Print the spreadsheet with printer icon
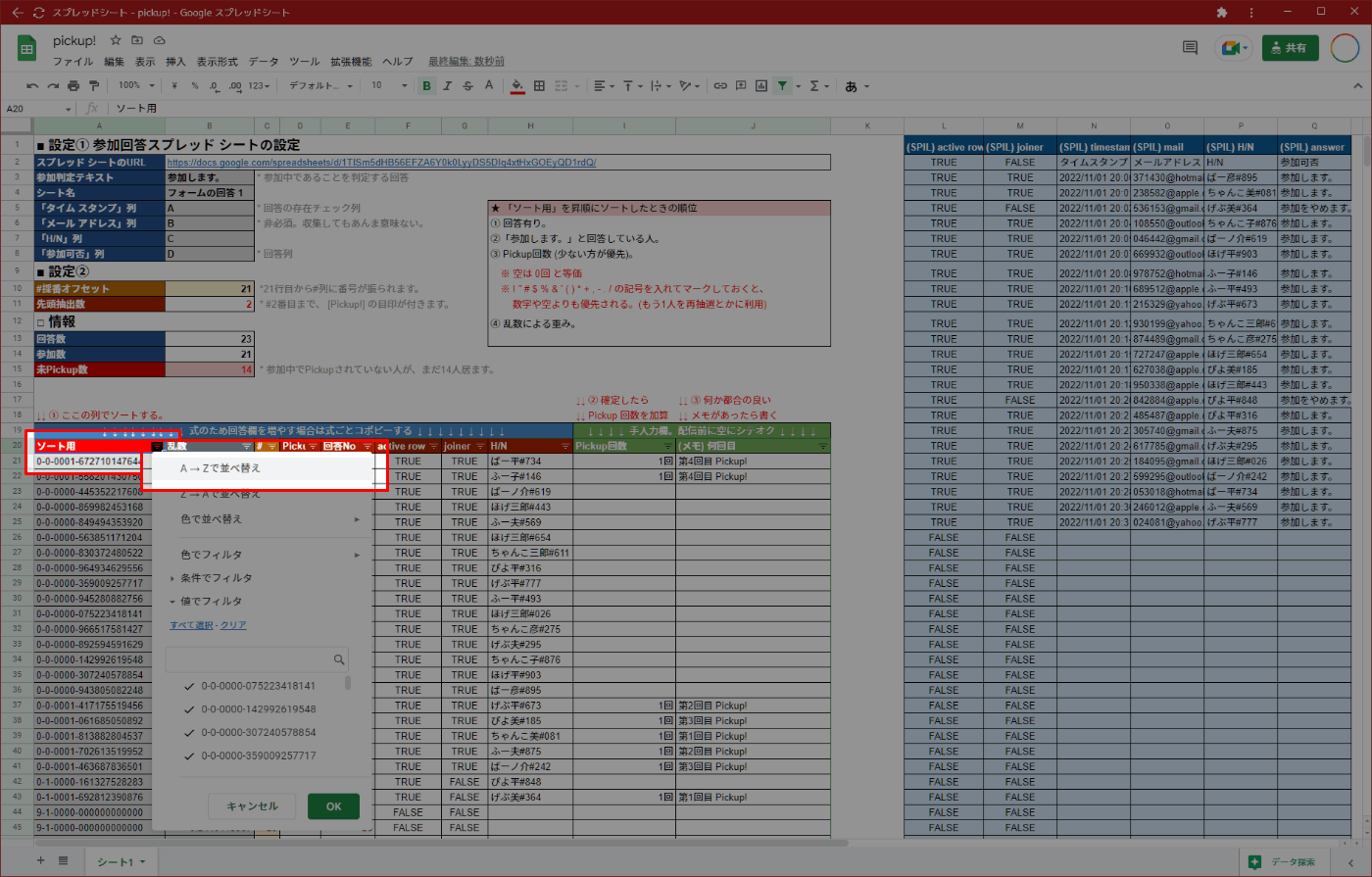This screenshot has height=877, width=1372. click(73, 86)
